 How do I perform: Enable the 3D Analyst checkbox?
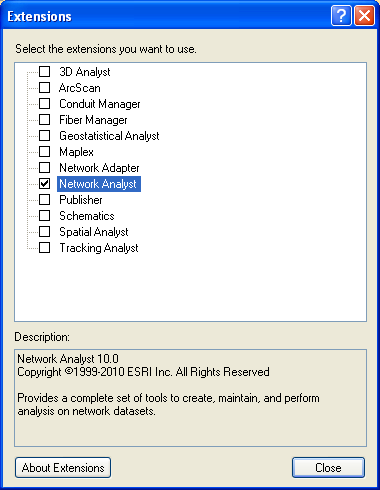coord(44,71)
